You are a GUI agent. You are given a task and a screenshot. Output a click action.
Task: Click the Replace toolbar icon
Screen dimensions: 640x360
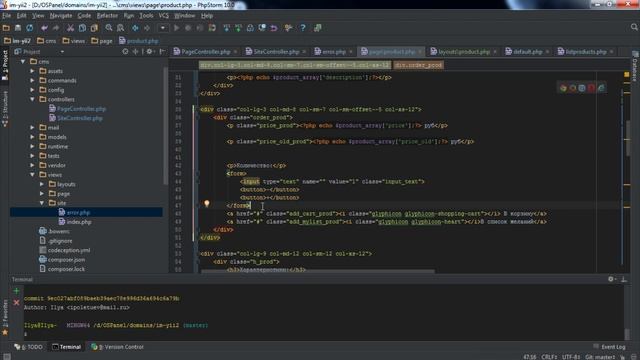click(120, 28)
